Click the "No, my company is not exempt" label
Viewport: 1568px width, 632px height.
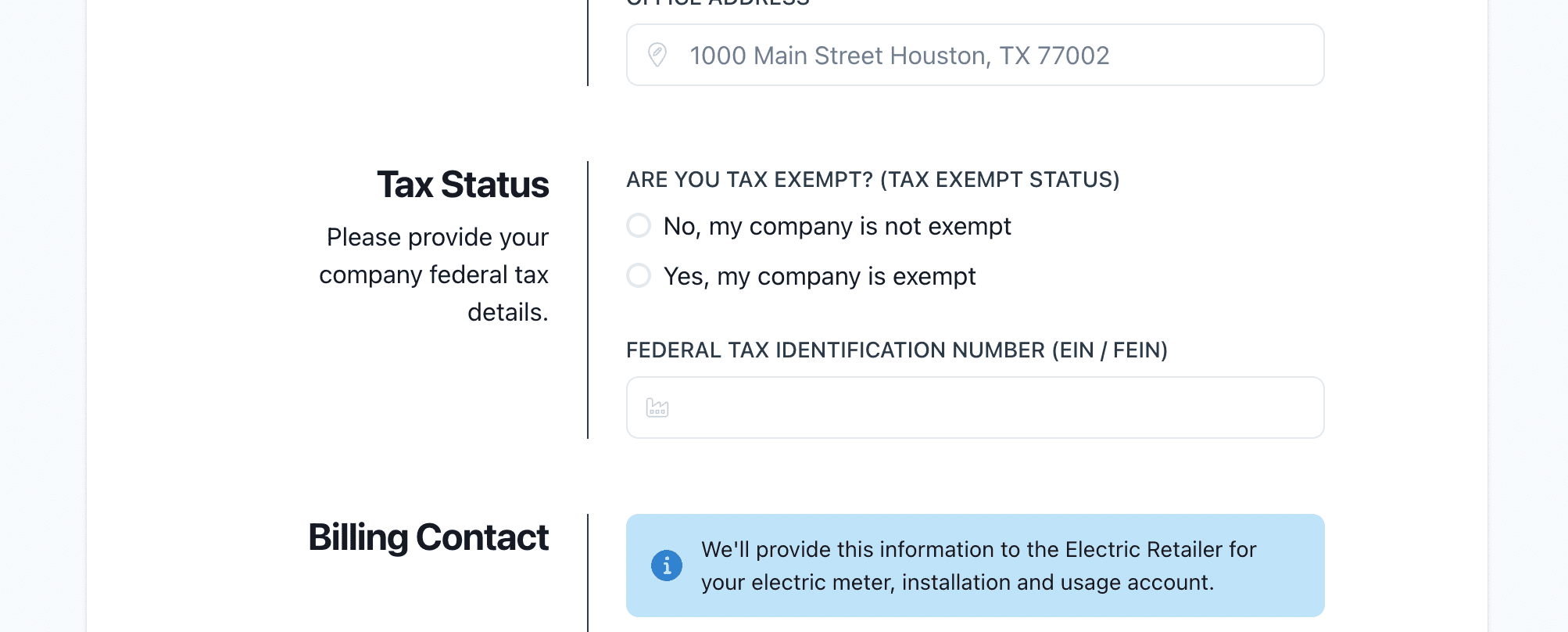(837, 226)
